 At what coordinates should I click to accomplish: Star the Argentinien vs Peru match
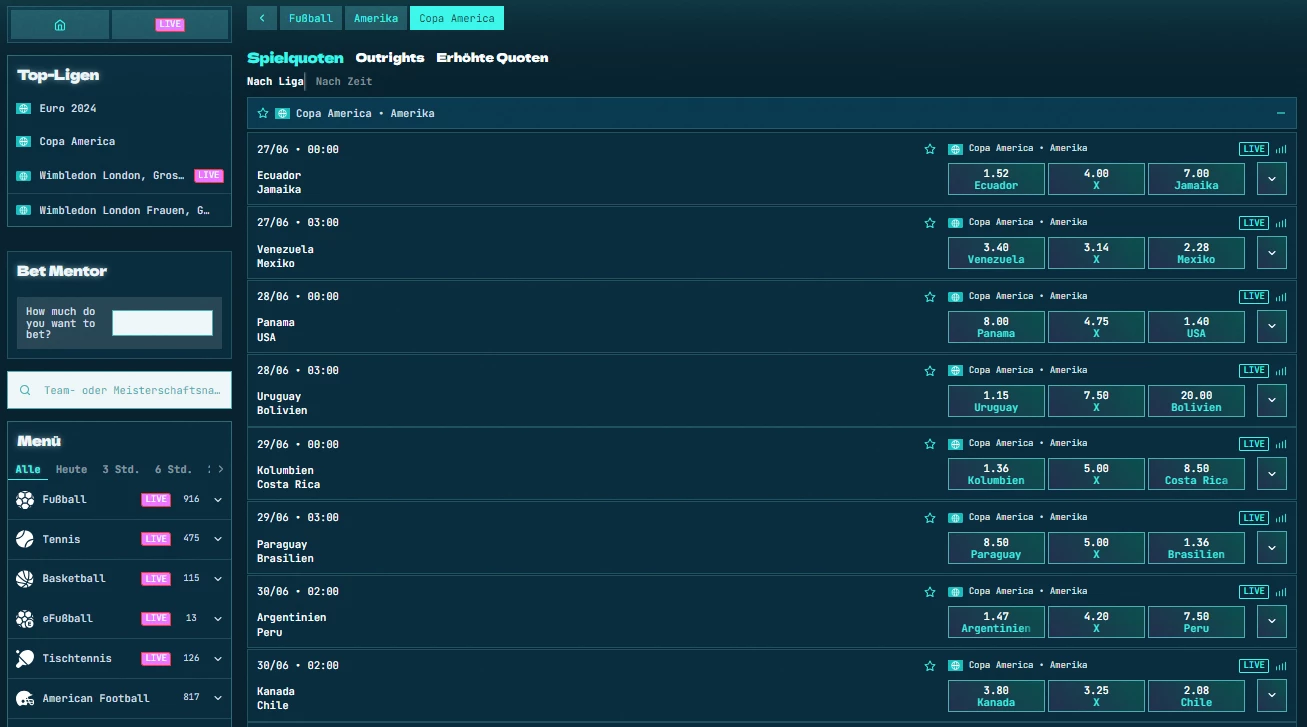930,592
